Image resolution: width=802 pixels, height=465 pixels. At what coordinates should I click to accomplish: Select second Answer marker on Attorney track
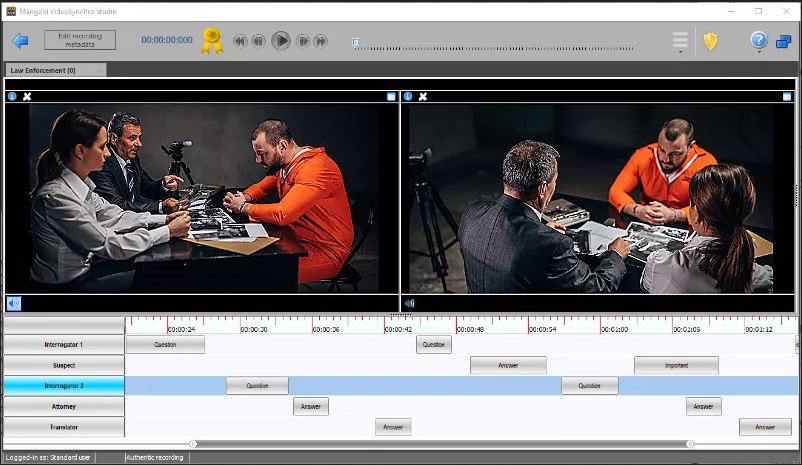point(704,406)
